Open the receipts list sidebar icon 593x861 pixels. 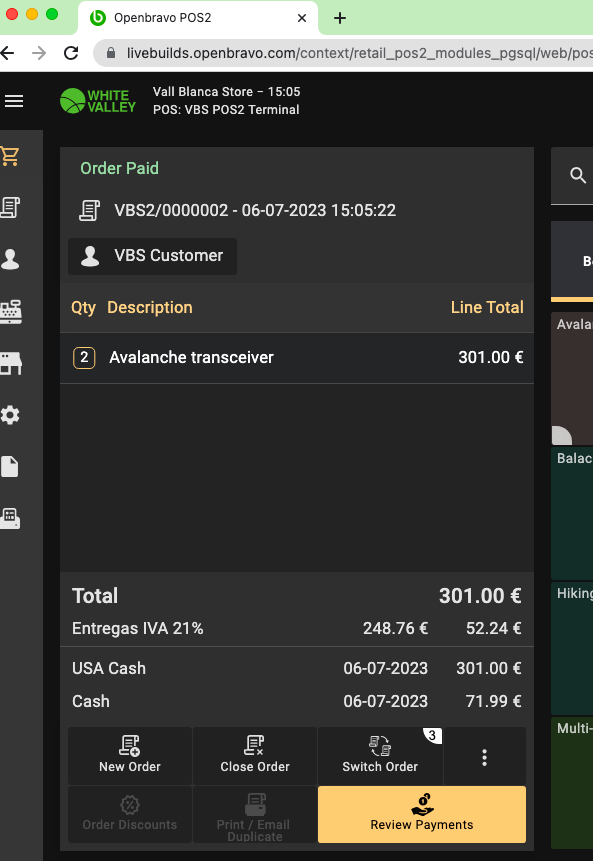tap(10, 208)
